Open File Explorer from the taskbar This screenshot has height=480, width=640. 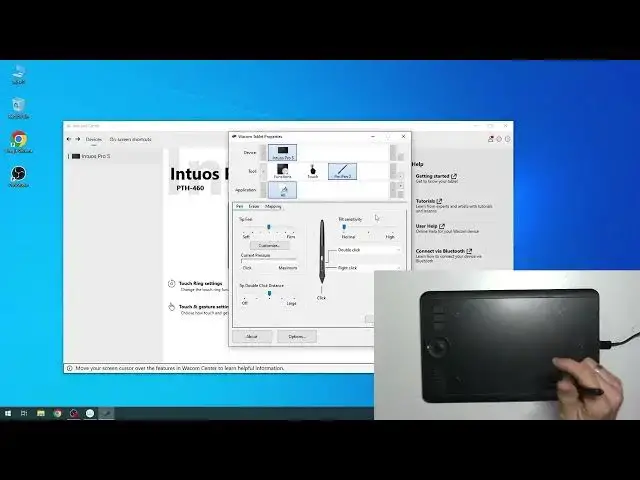(x=41, y=413)
